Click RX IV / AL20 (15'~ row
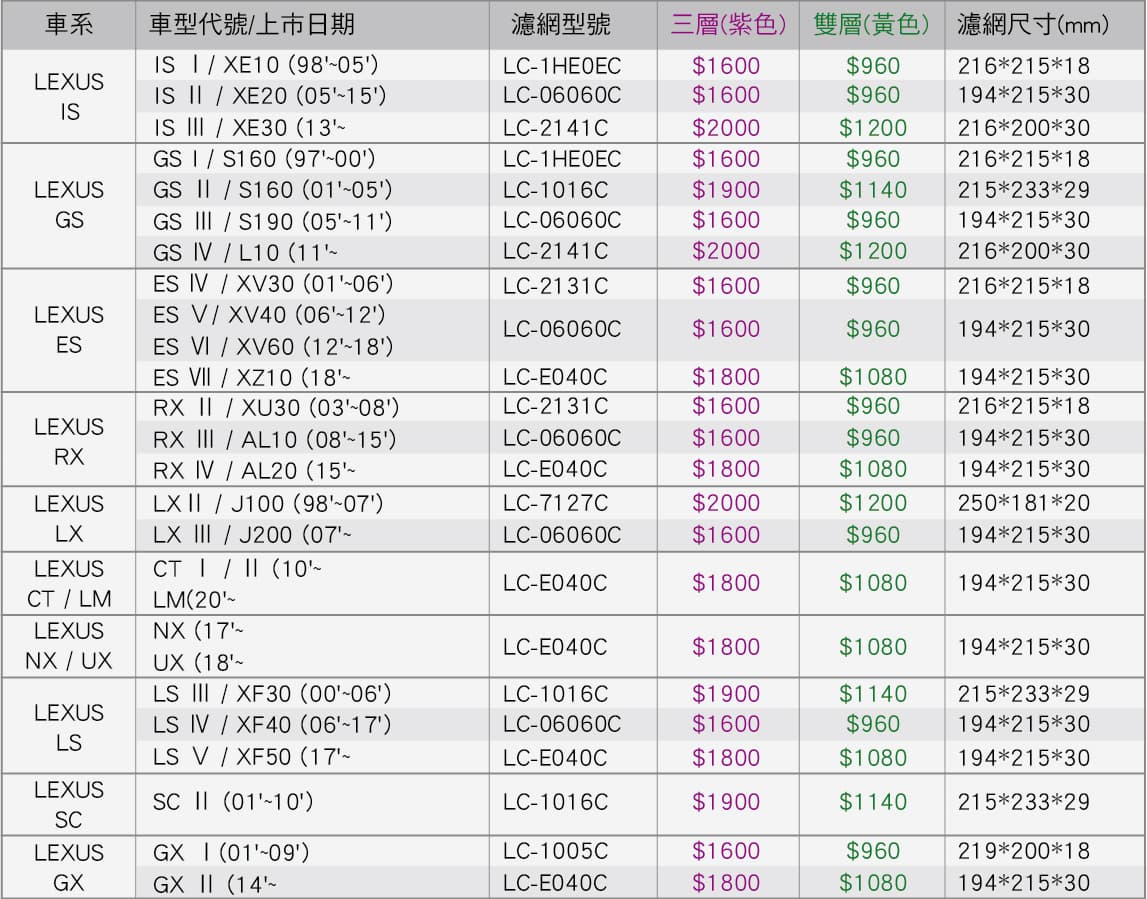Image resolution: width=1147 pixels, height=899 pixels. point(640,469)
